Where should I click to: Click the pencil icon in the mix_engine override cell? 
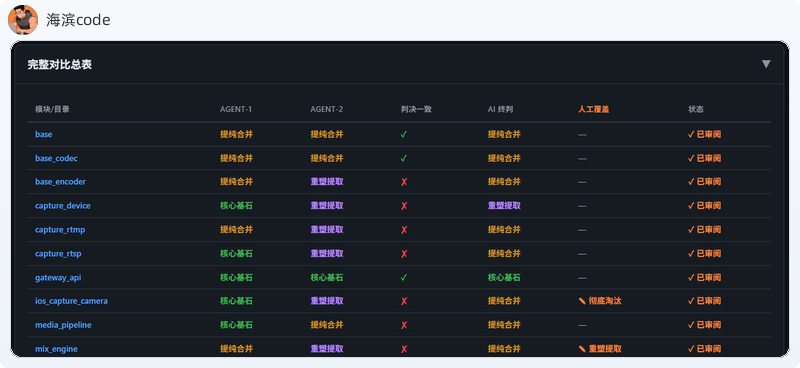(582, 349)
